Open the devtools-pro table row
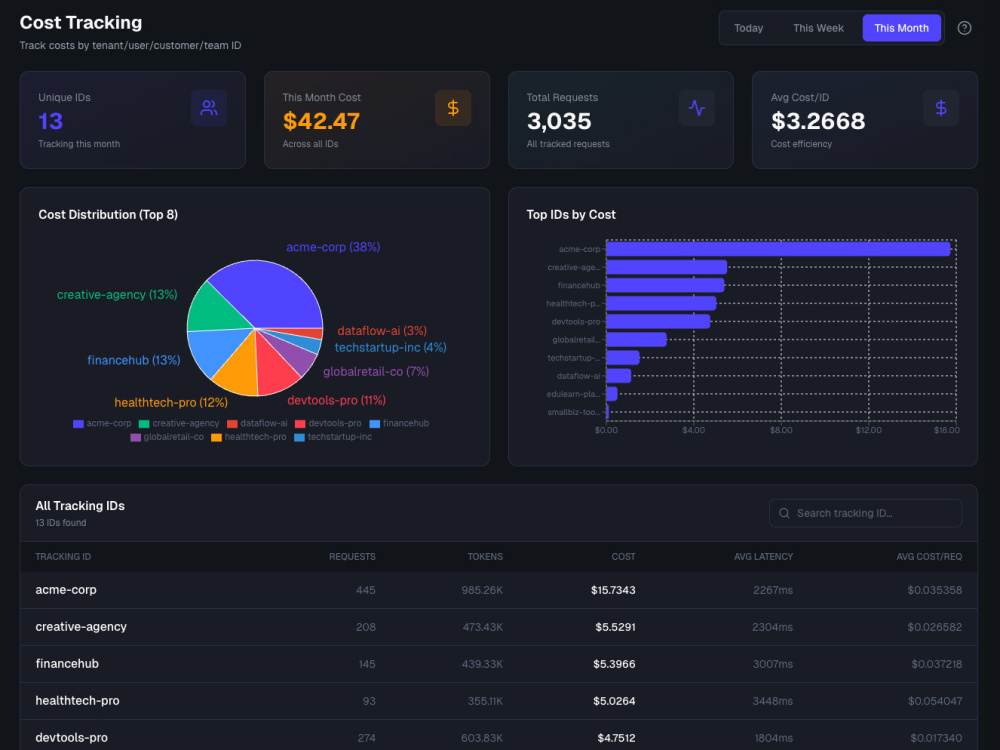 click(x=499, y=735)
